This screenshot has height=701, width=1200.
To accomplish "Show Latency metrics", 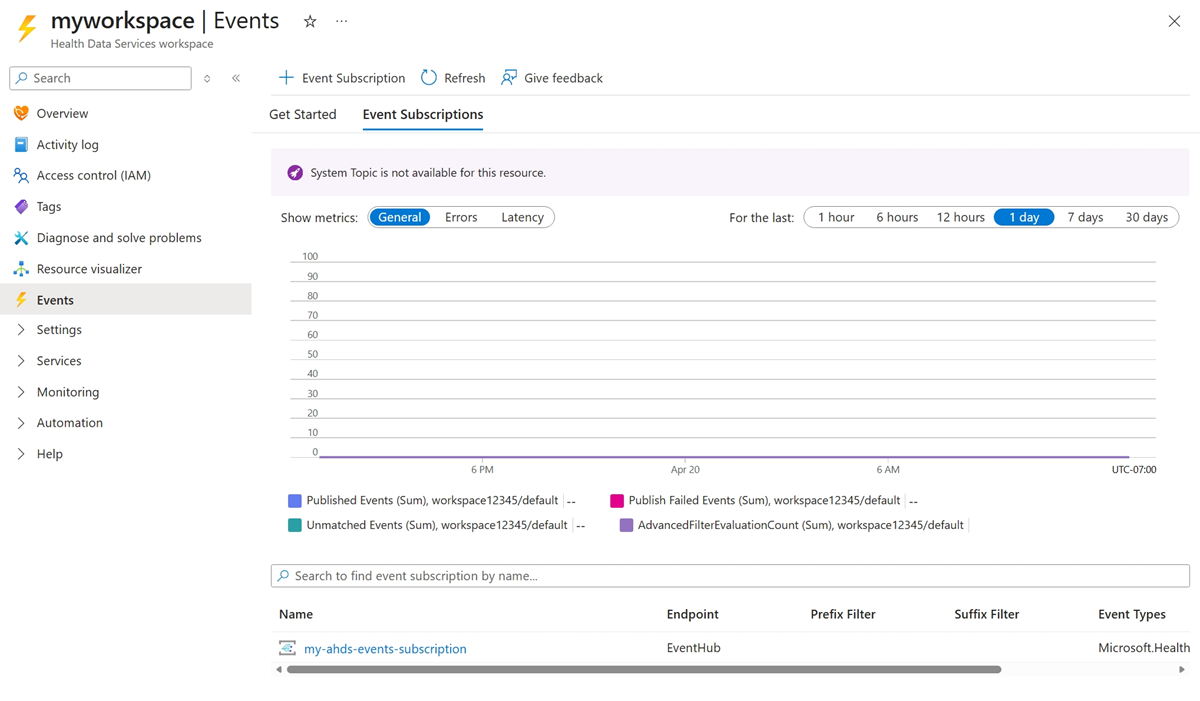I will (522, 217).
